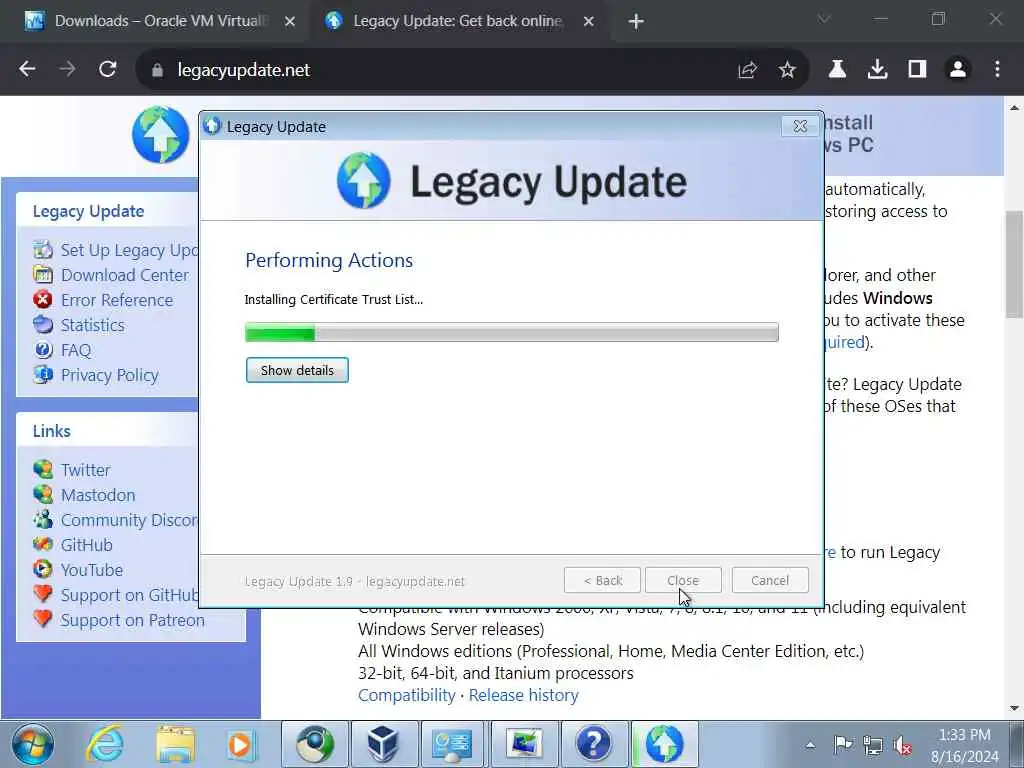Open a new browser tab

635,22
